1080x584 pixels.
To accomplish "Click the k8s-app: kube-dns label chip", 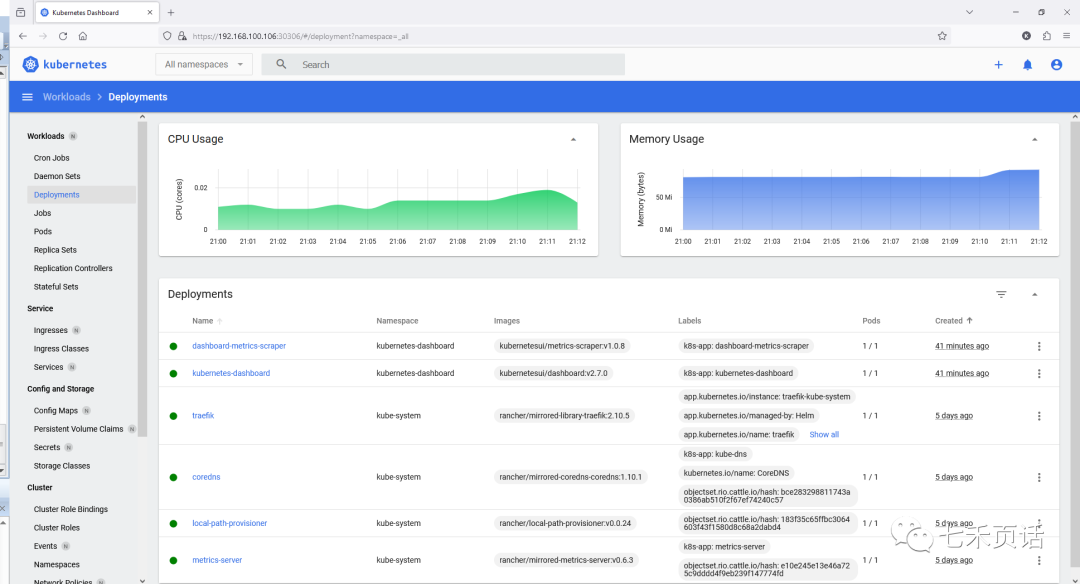I will (715, 454).
